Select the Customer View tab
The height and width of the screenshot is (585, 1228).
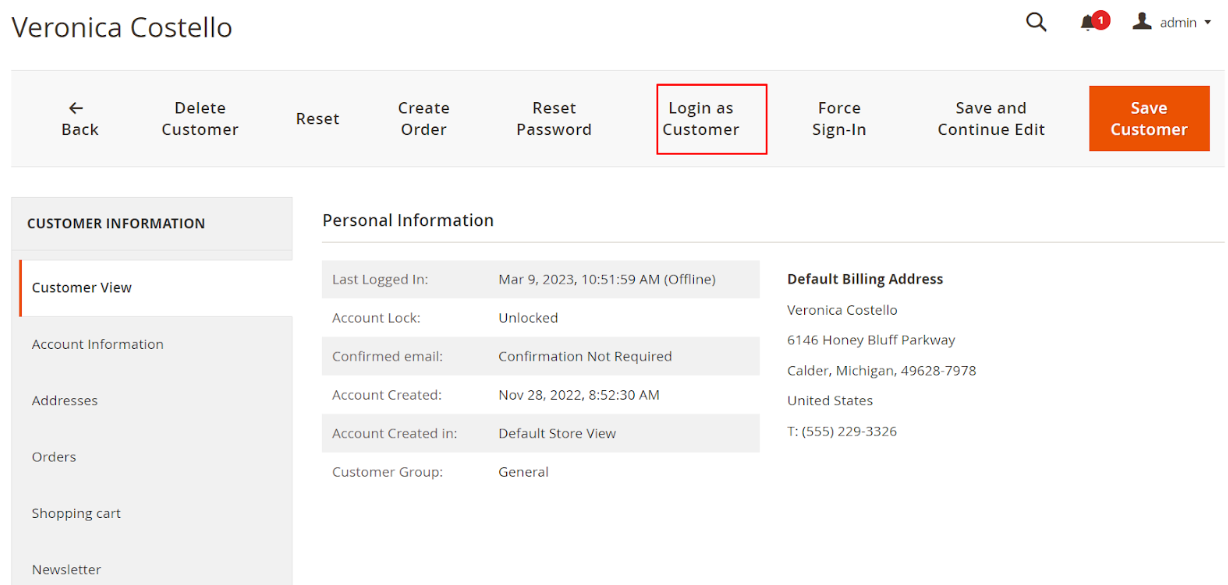82,288
